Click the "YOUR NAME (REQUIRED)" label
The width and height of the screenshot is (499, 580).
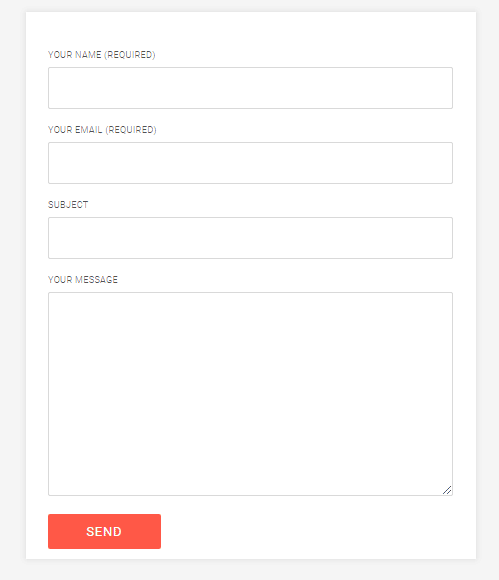tap(102, 55)
